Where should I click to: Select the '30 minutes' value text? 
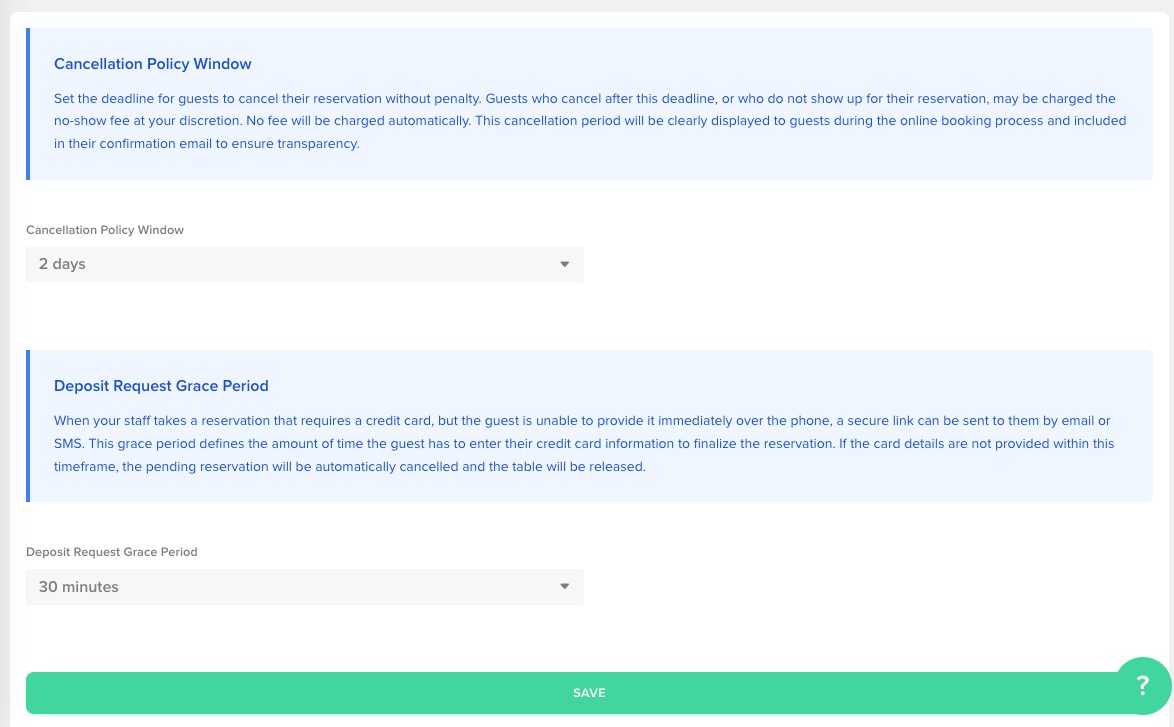click(79, 587)
